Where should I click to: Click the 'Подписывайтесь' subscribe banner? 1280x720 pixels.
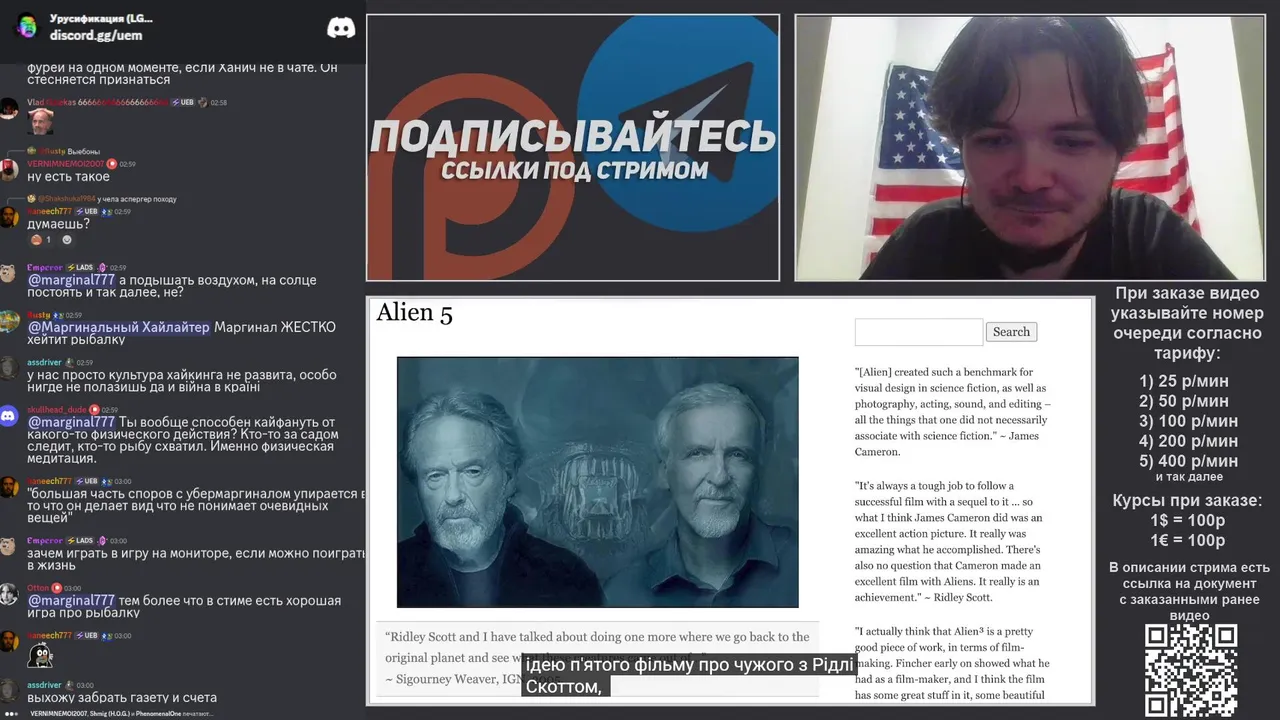573,147
